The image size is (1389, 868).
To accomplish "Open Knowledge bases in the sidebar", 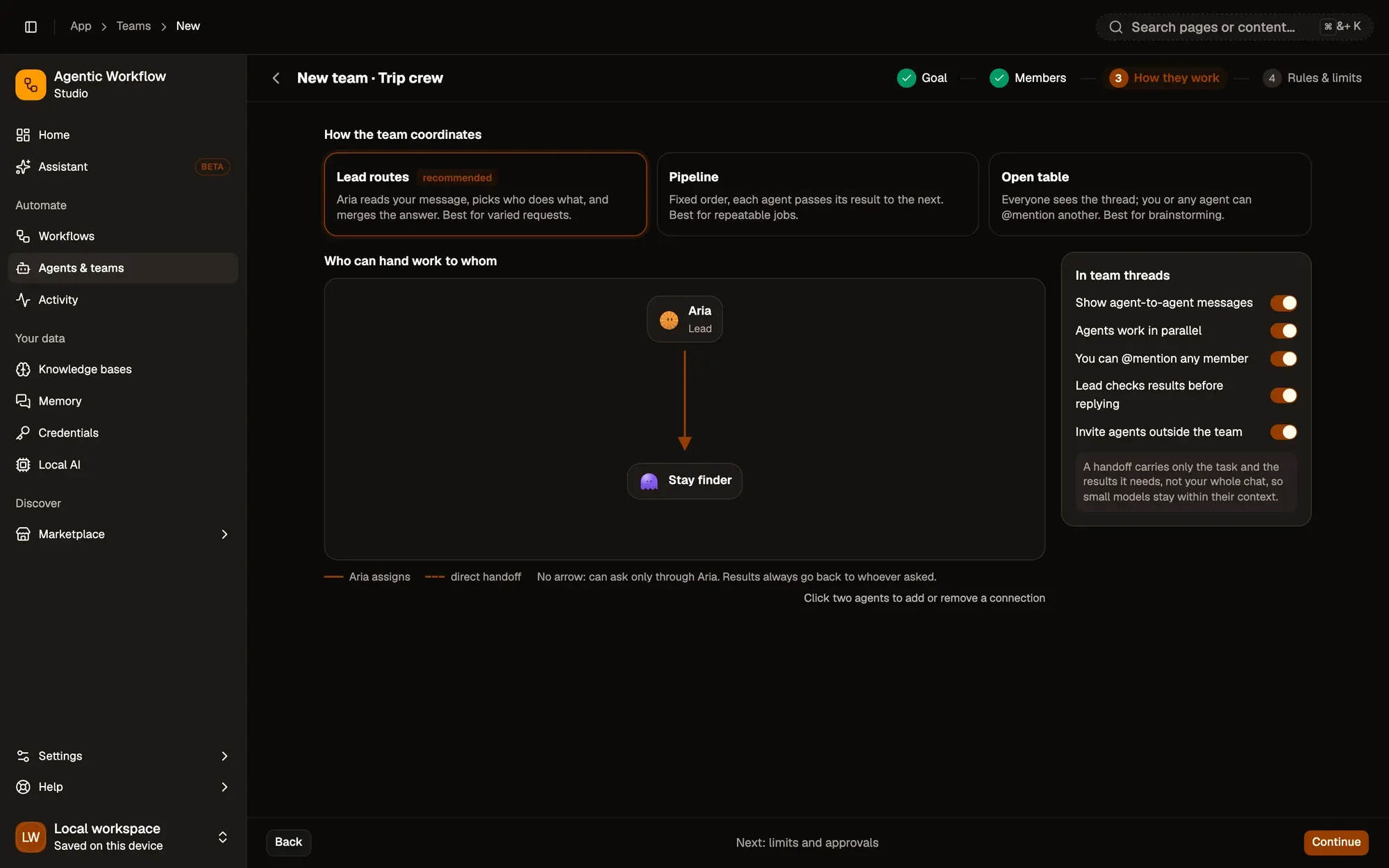I will tap(123, 369).
